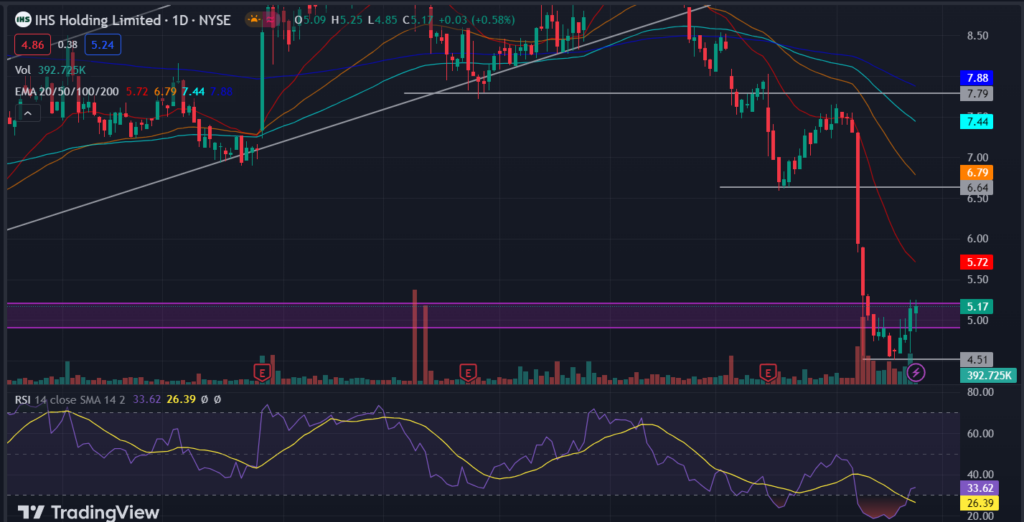Screen dimensions: 1024x522
Task: Click the cyan 7.44 value in EMA legend
Action: [x=193, y=92]
